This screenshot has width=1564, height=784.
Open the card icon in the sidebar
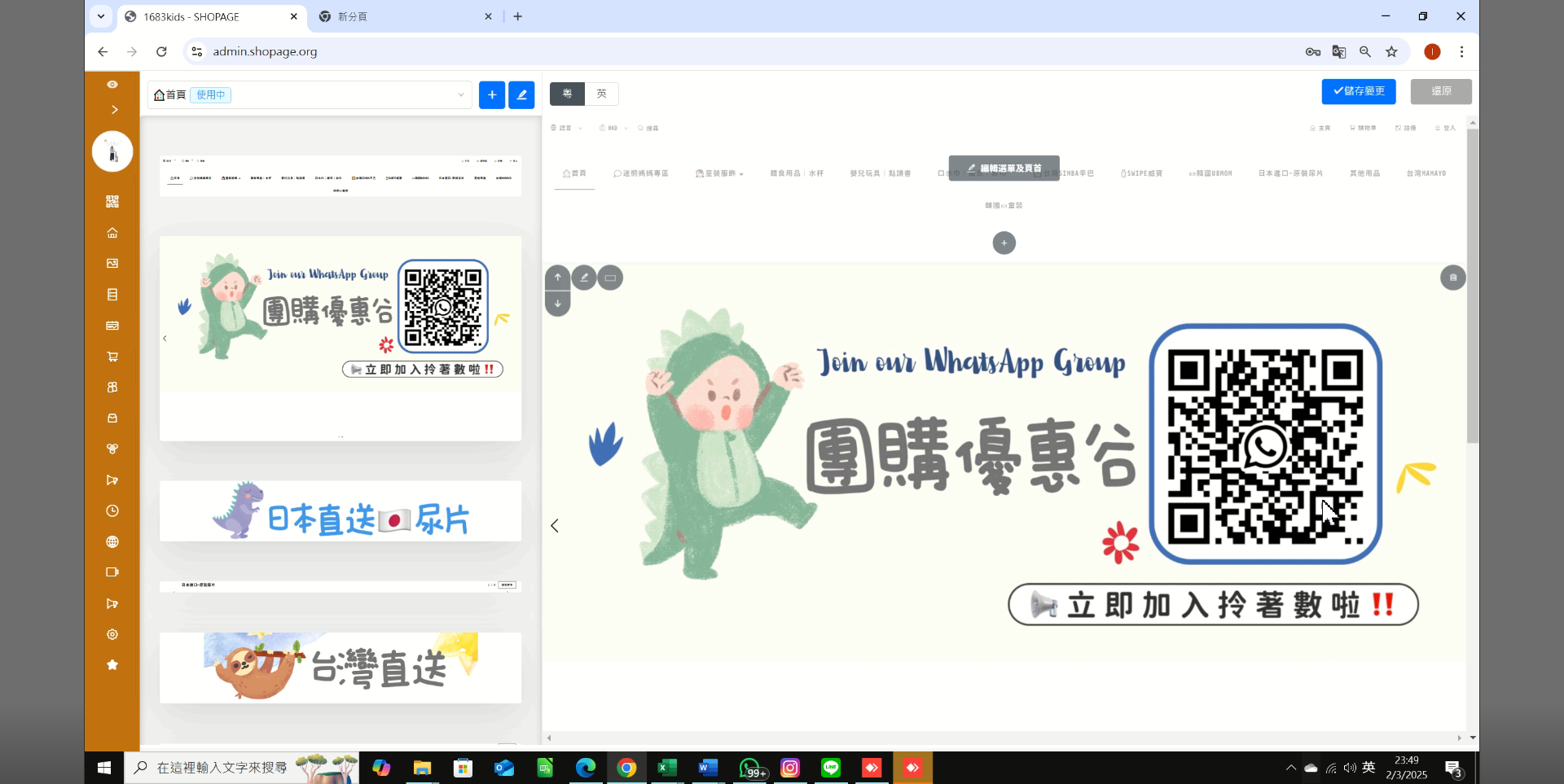pos(112,326)
